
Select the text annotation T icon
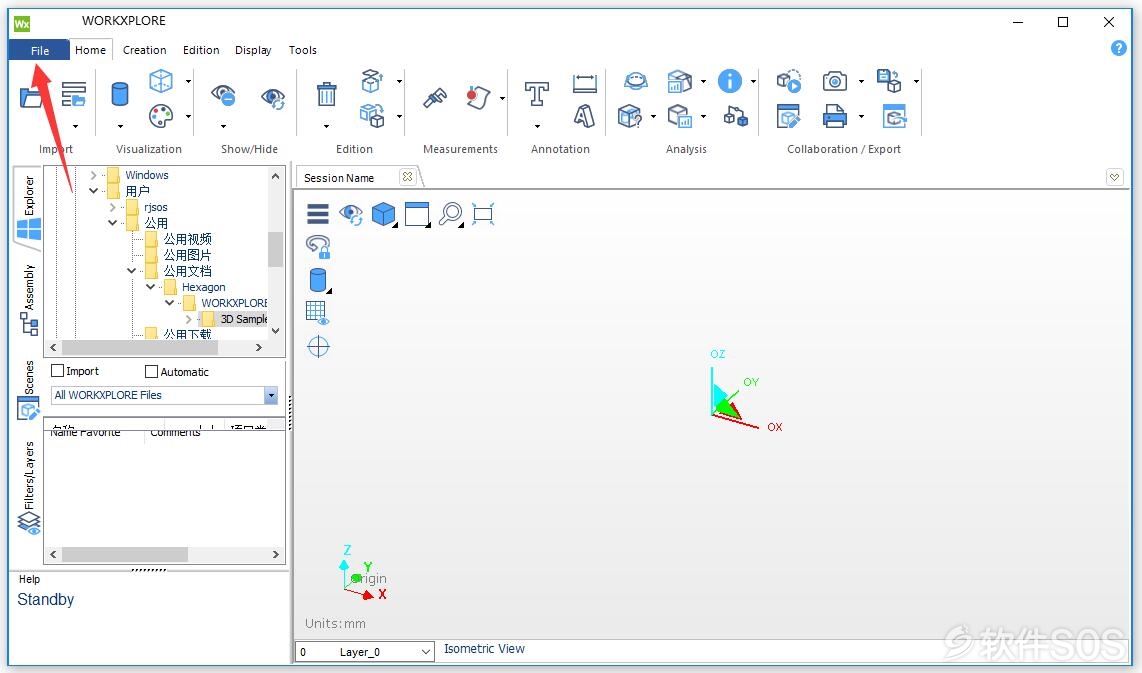click(x=537, y=94)
